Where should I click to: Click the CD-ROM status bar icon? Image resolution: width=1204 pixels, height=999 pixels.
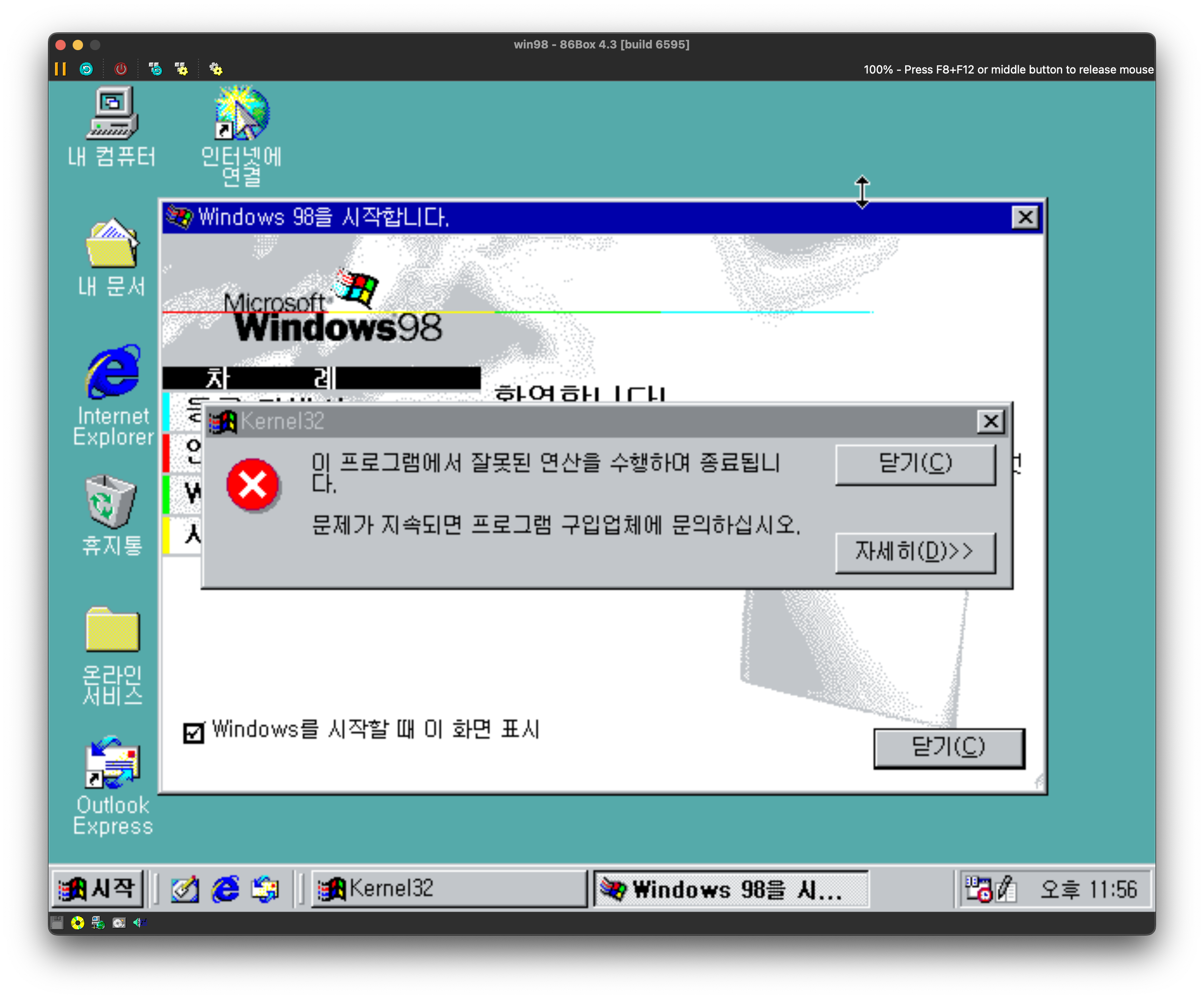click(77, 923)
